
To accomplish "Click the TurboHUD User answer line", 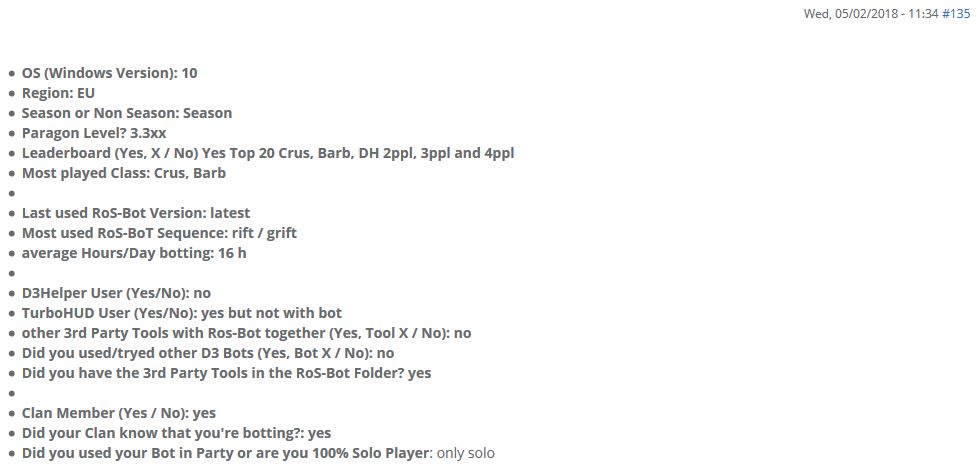I will click(182, 312).
